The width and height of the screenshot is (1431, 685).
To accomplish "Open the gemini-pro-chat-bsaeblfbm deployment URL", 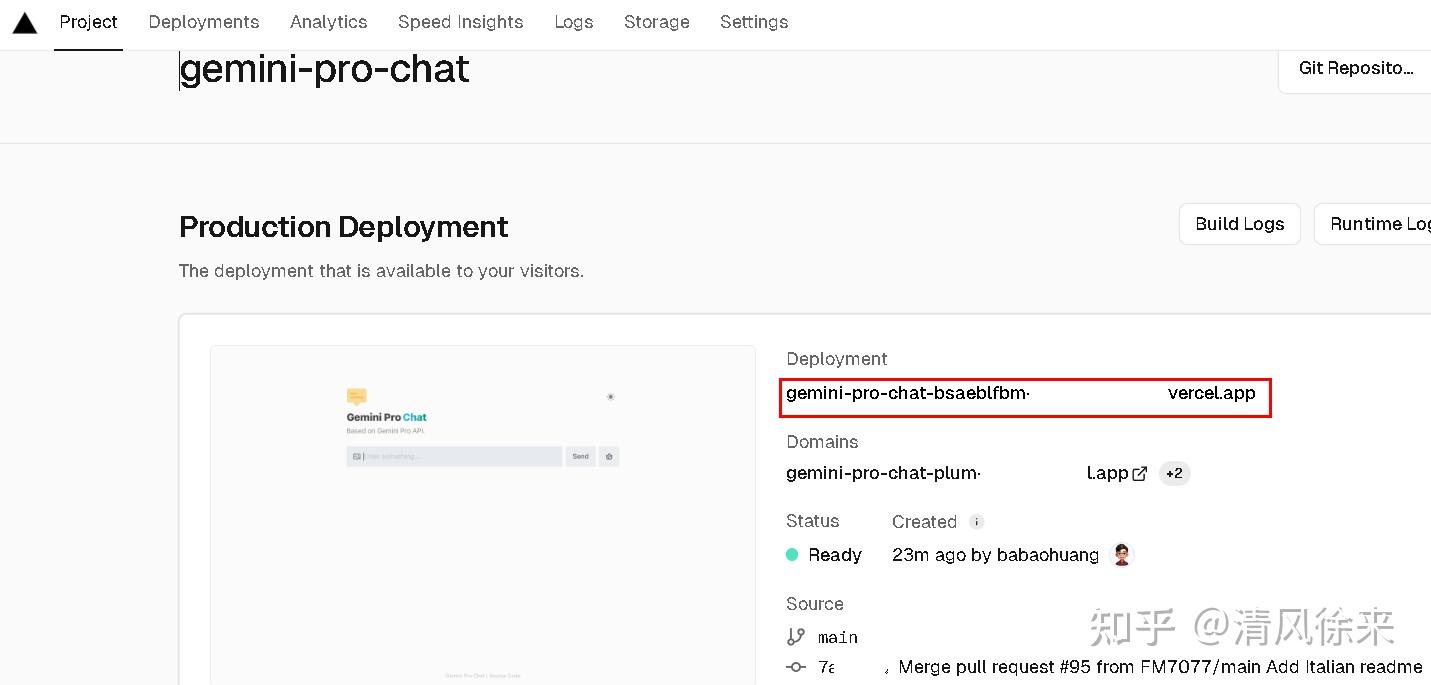I will click(1020, 393).
